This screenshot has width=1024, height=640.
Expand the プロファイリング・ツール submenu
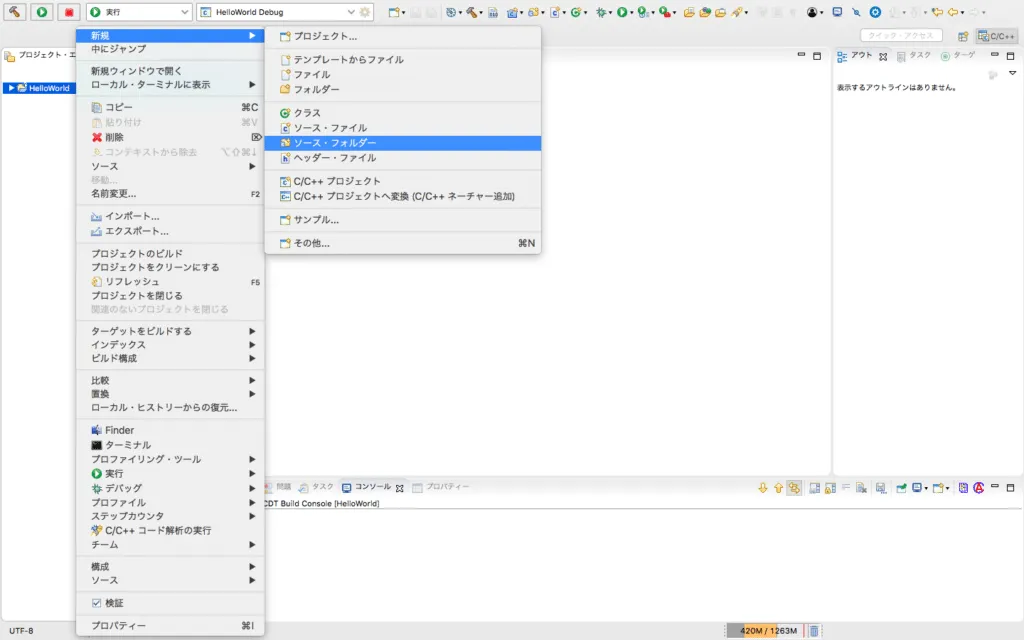click(x=171, y=459)
